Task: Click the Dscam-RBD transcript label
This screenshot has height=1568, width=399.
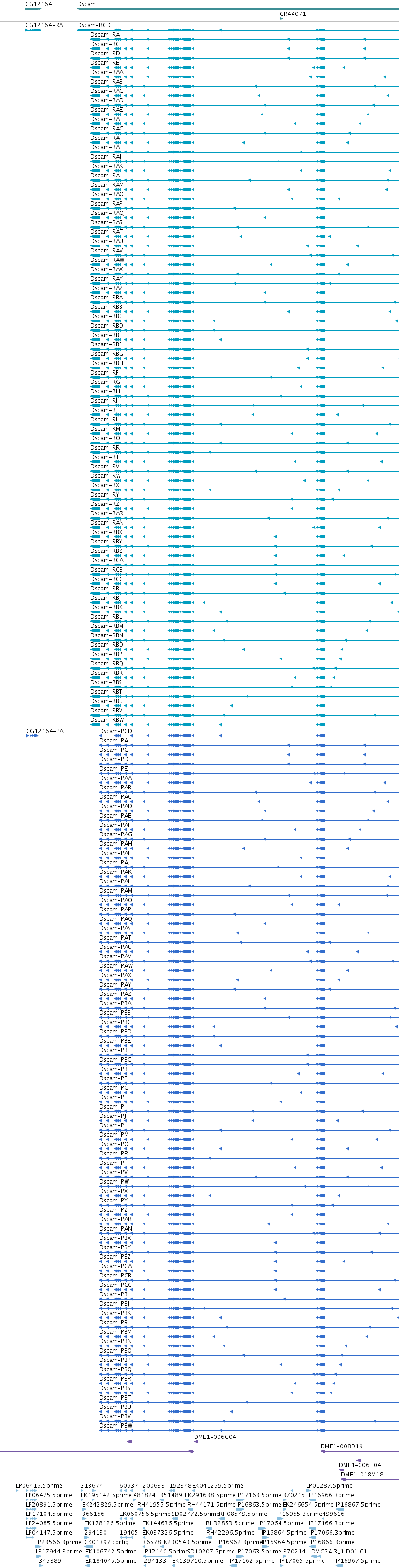Action: [106, 326]
